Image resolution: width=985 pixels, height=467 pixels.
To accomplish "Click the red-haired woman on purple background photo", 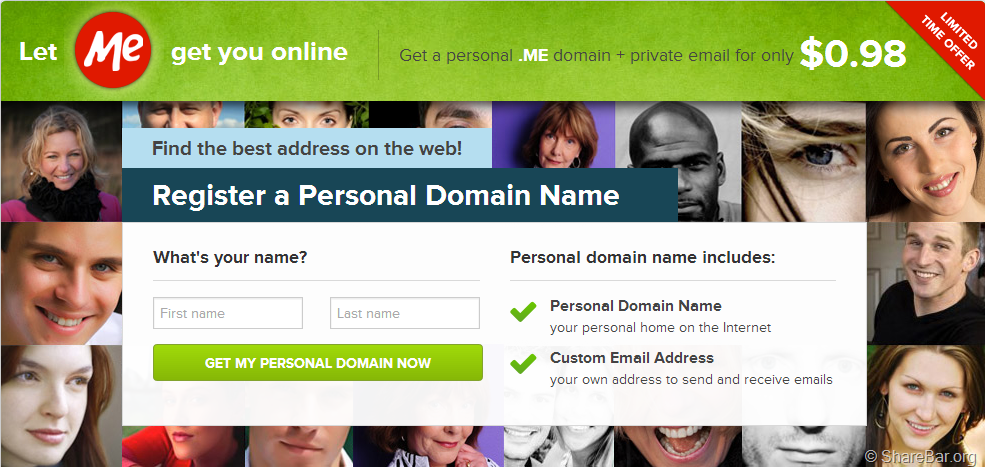I will coord(553,135).
